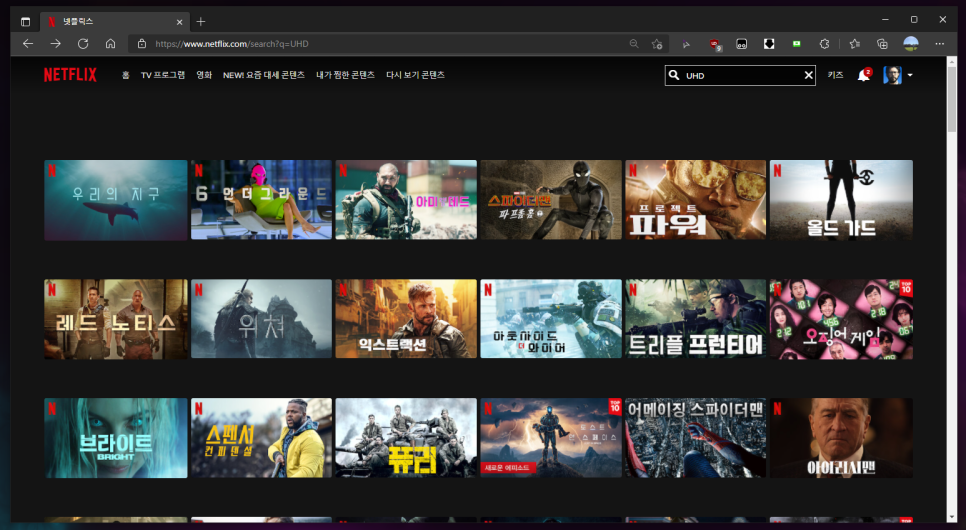The image size is (966, 530).
Task: Open the 아미 오브 더 데드 card
Action: pyautogui.click(x=406, y=200)
